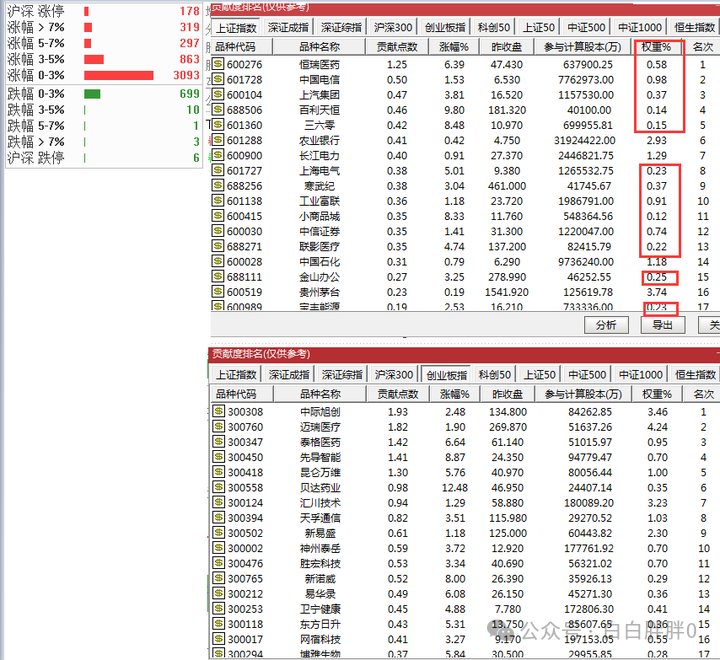Click the S icon beside 300418 昆仑万维

click(219, 472)
